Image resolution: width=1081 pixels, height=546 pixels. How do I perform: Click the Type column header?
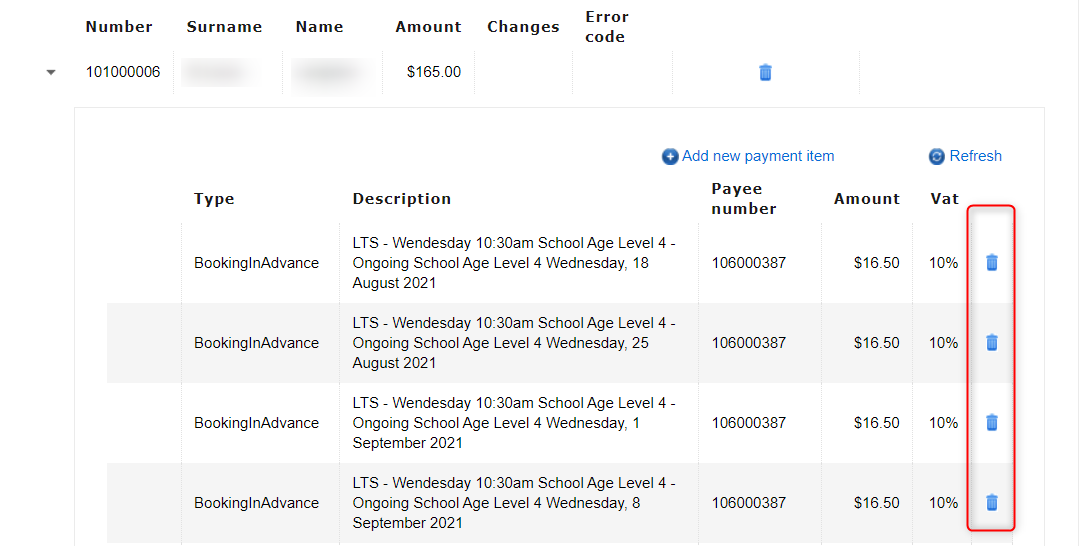click(214, 199)
